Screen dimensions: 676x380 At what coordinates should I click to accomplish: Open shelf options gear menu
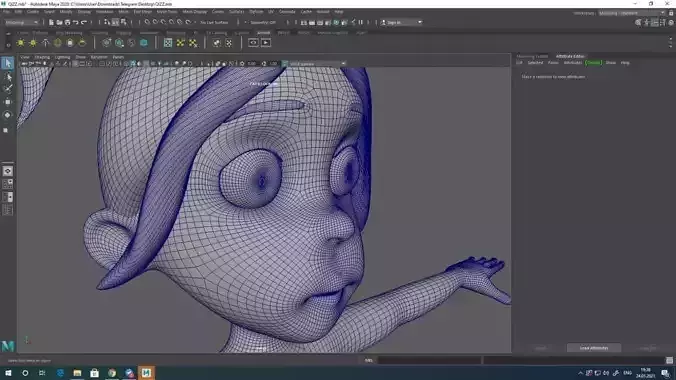pos(8,44)
